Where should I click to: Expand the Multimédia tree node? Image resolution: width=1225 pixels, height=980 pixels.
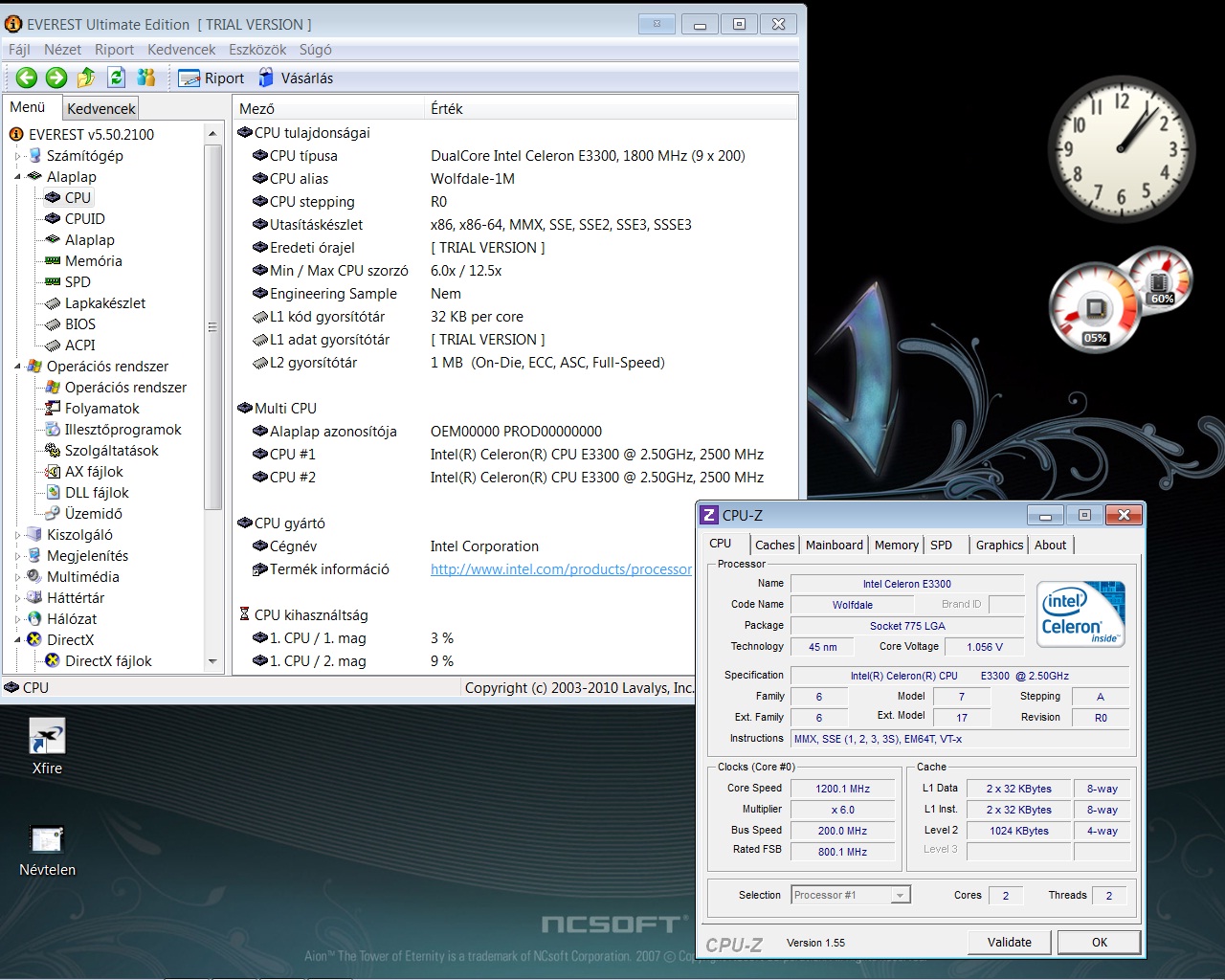click(17, 577)
